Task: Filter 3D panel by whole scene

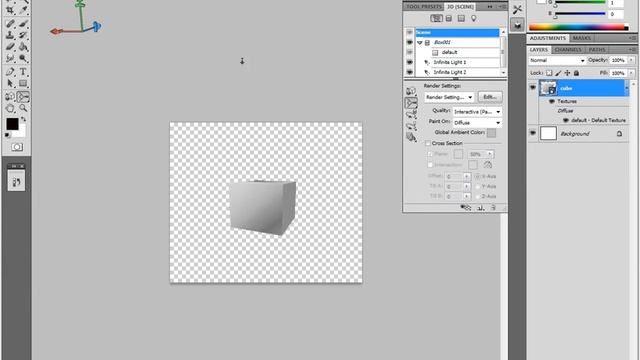Action: tap(436, 18)
